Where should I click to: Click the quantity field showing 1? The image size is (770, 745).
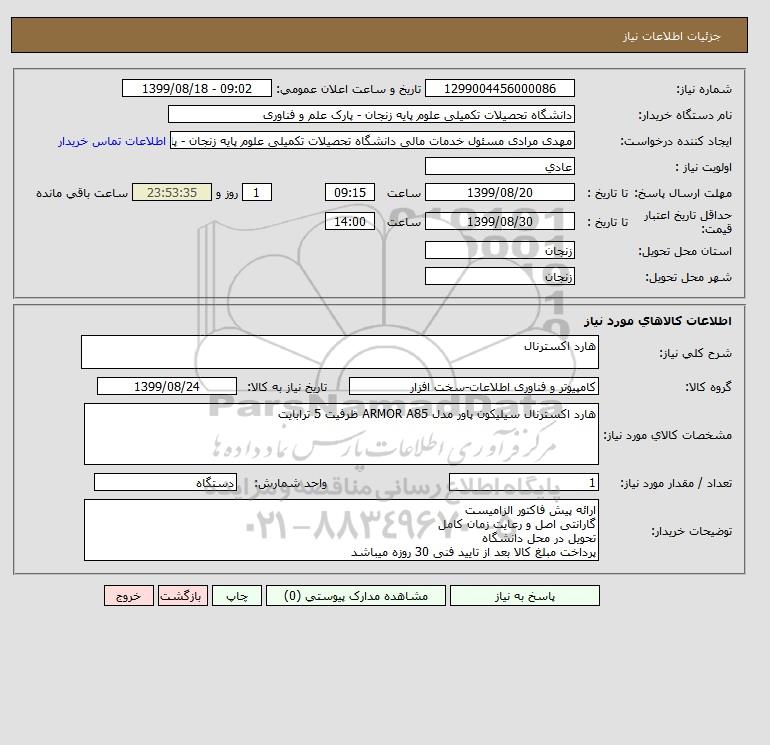click(523, 483)
